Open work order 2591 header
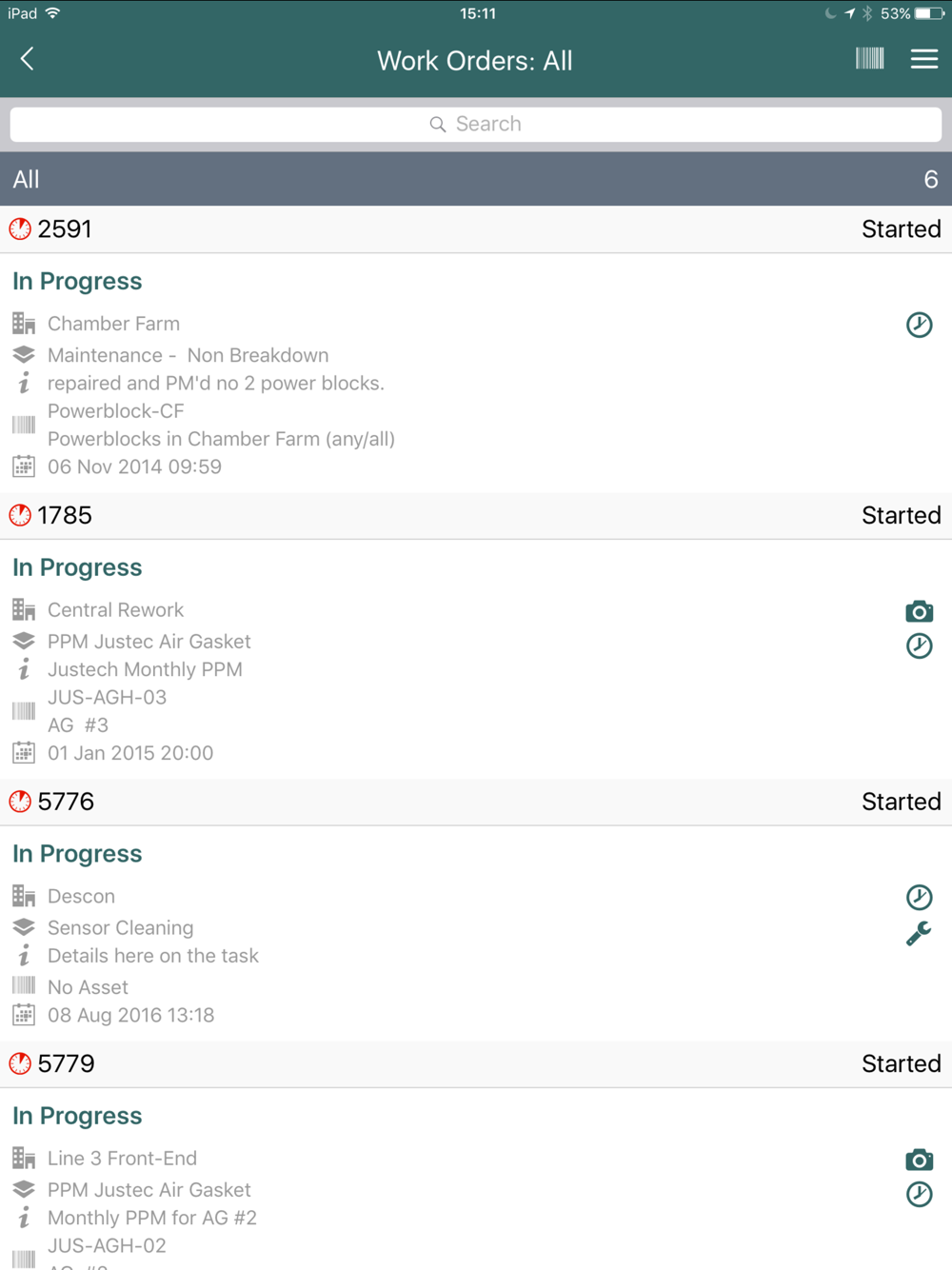 tap(476, 229)
